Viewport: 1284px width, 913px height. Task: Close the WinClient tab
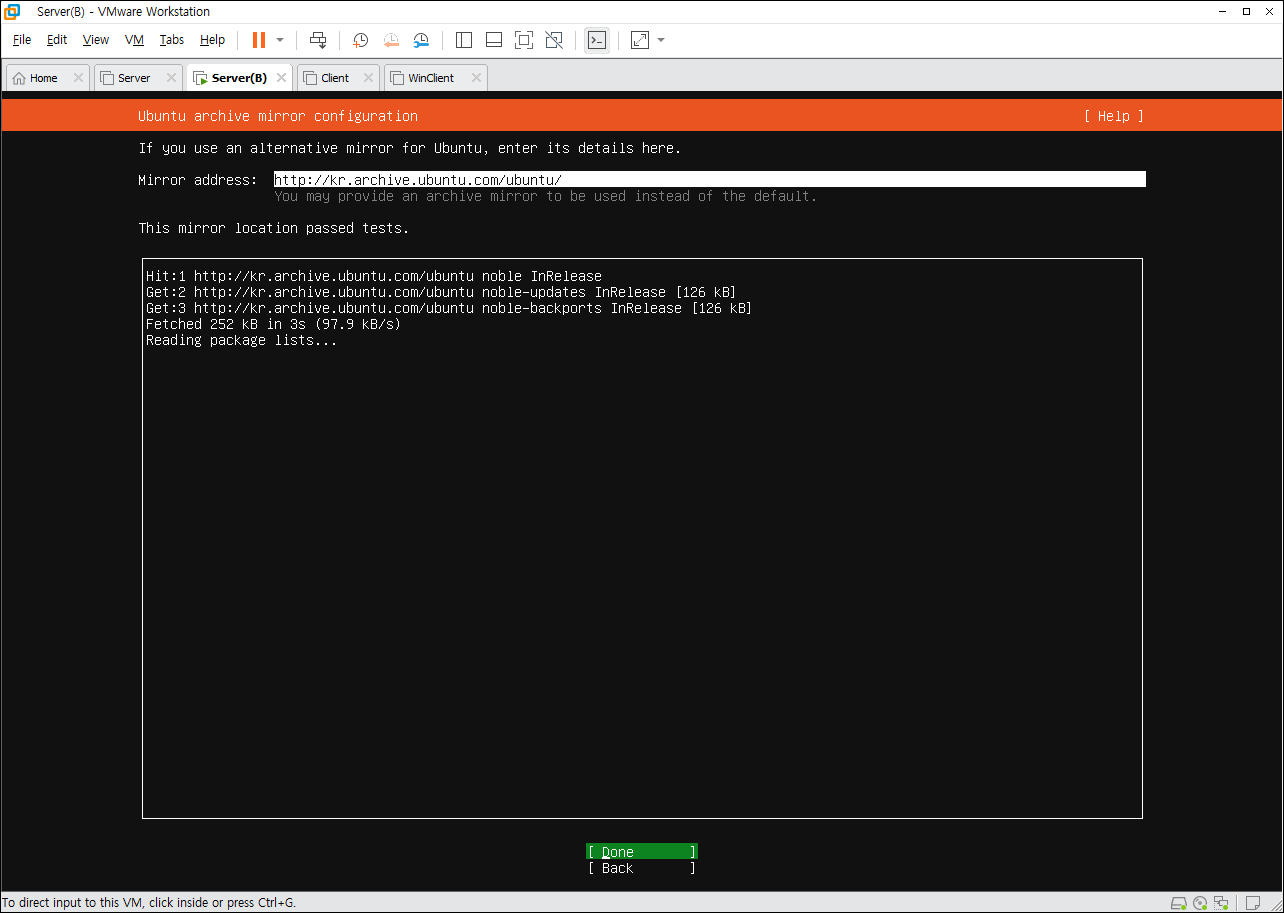[x=476, y=78]
